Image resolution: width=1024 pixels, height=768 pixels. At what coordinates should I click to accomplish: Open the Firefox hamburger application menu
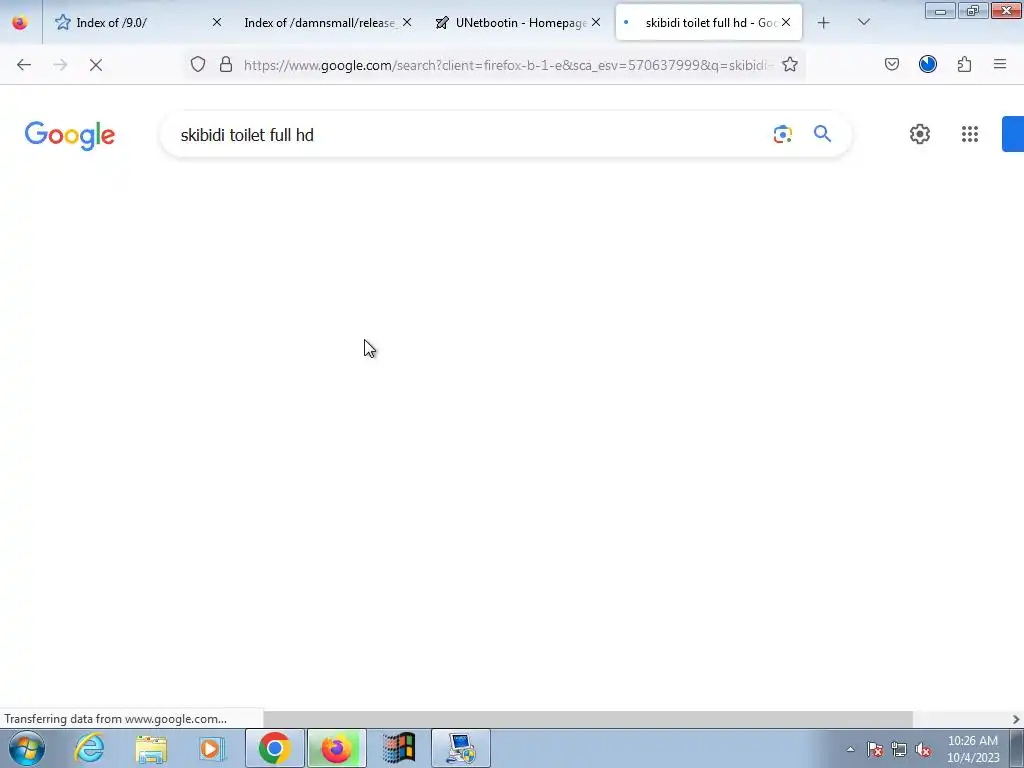click(x=1000, y=64)
